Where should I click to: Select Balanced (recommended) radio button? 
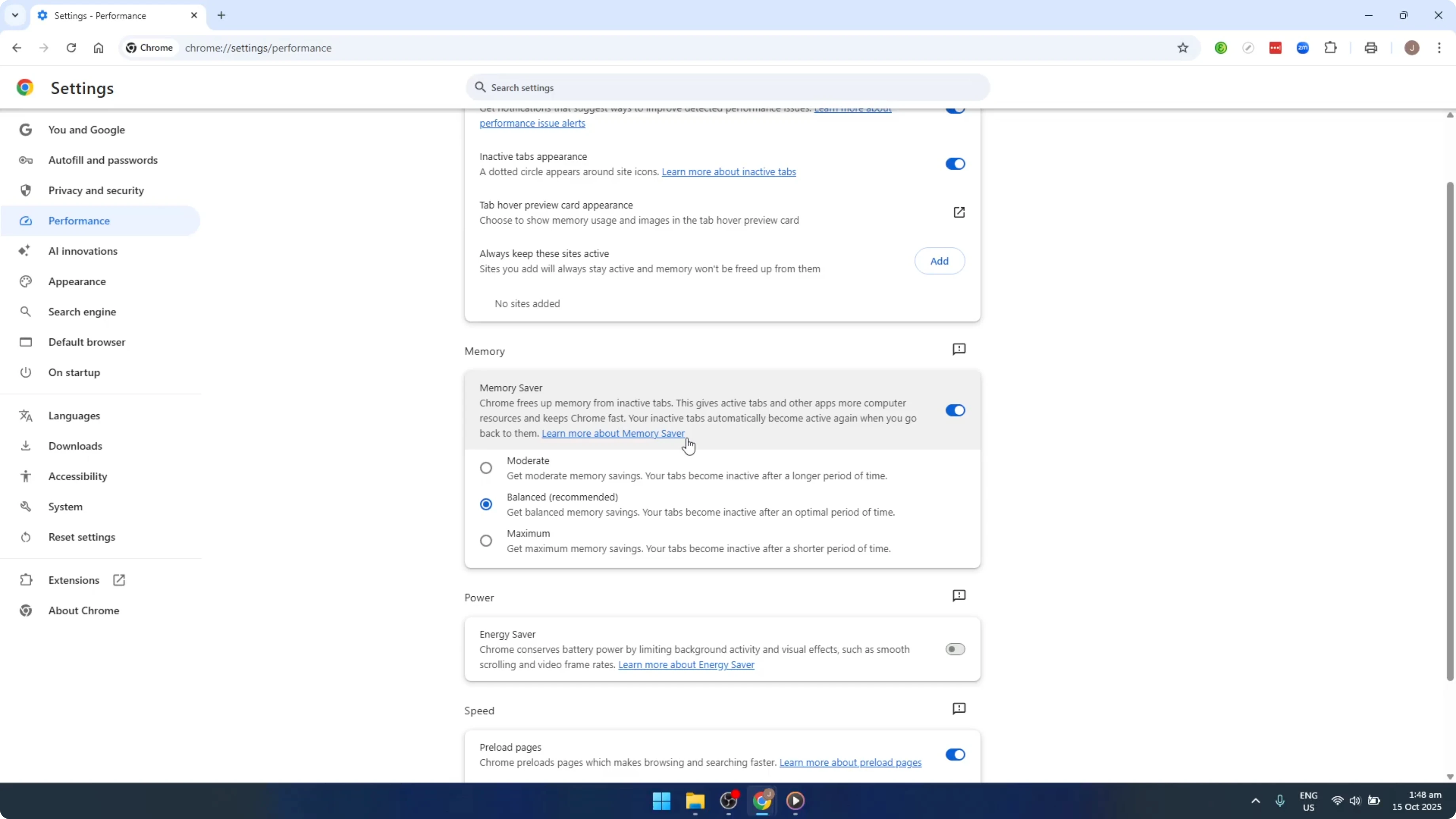tap(486, 504)
